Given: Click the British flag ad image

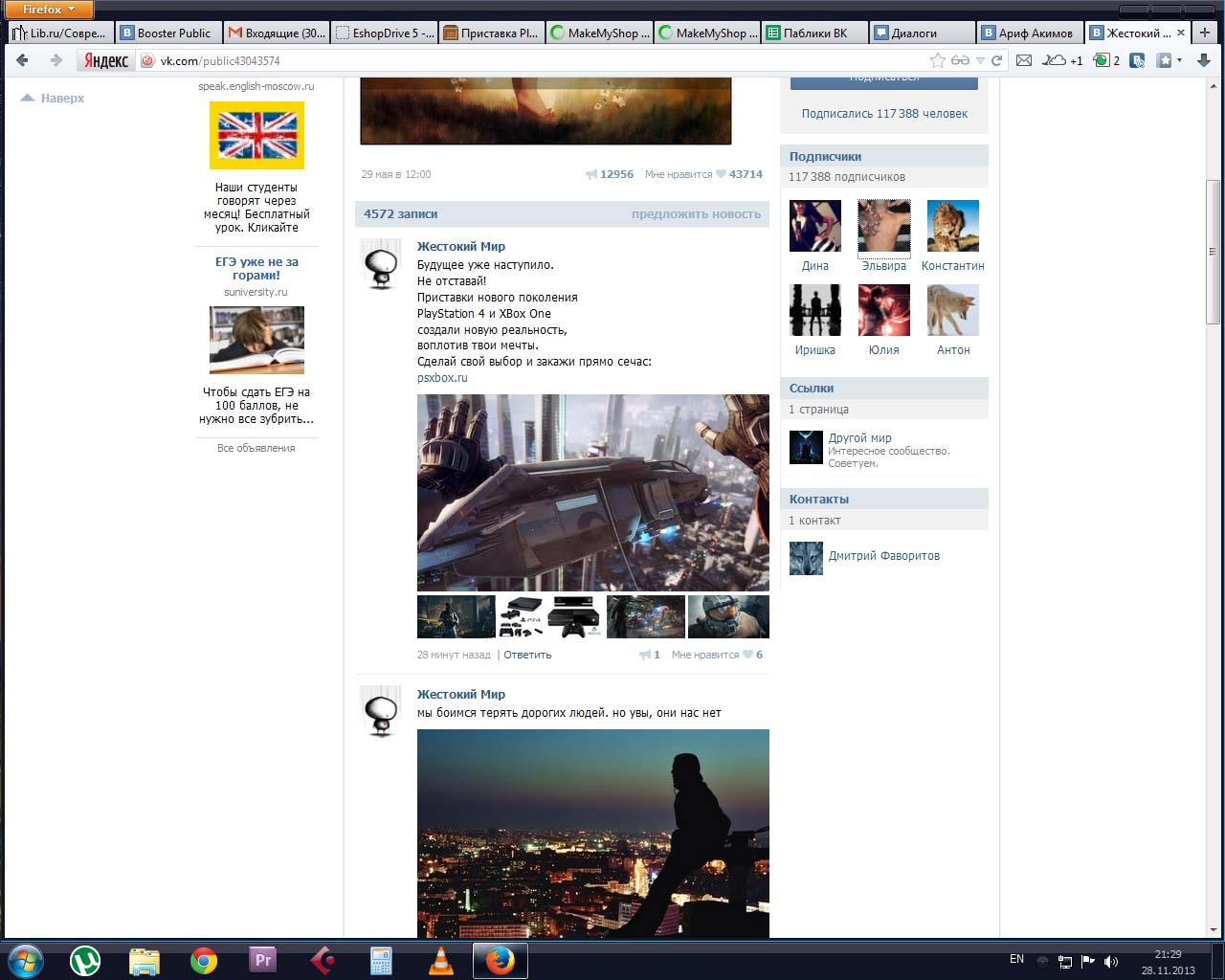Looking at the screenshot, I should (256, 135).
